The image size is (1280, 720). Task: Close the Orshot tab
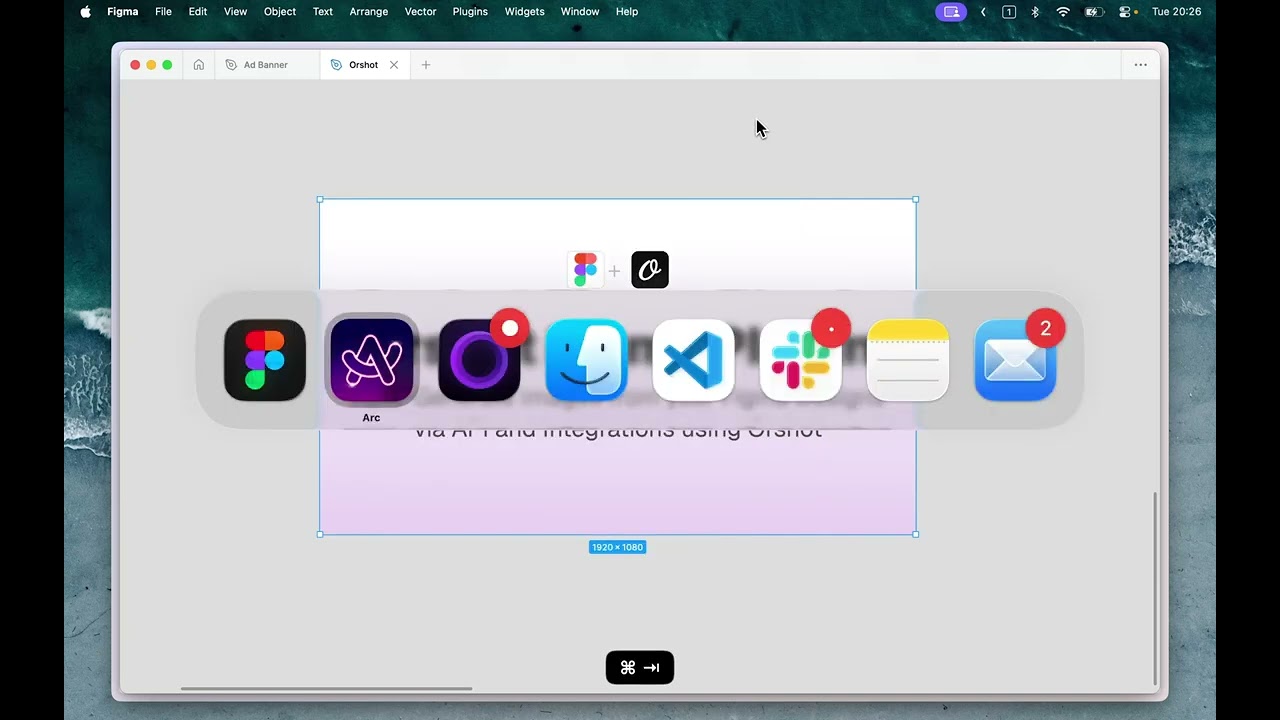pos(394,65)
